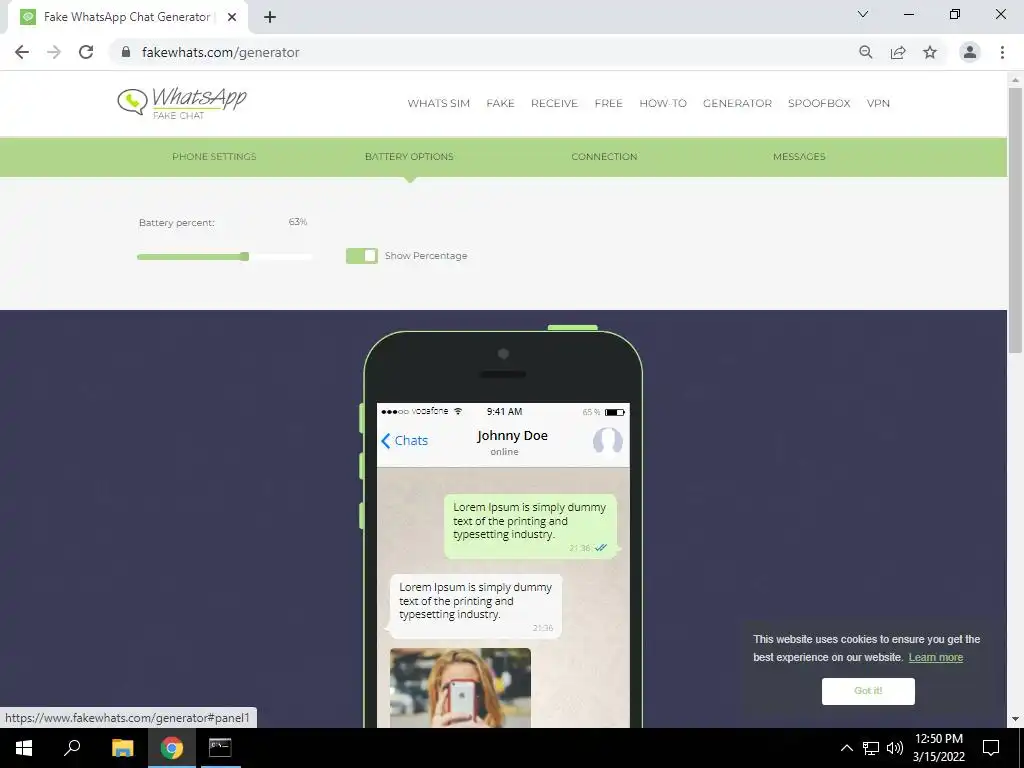Open the Chrome three-dot menu
The height and width of the screenshot is (768, 1024).
pos(1002,52)
